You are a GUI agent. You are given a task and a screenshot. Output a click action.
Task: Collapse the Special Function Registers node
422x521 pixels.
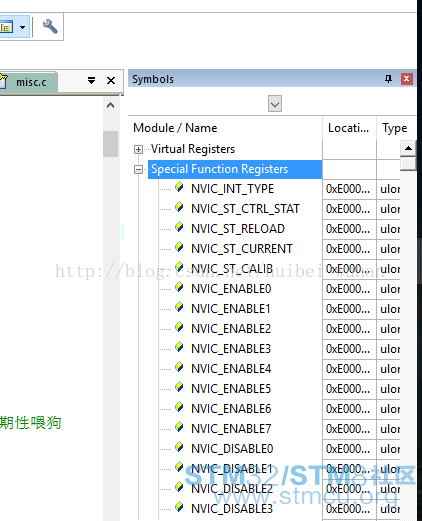pos(138,169)
